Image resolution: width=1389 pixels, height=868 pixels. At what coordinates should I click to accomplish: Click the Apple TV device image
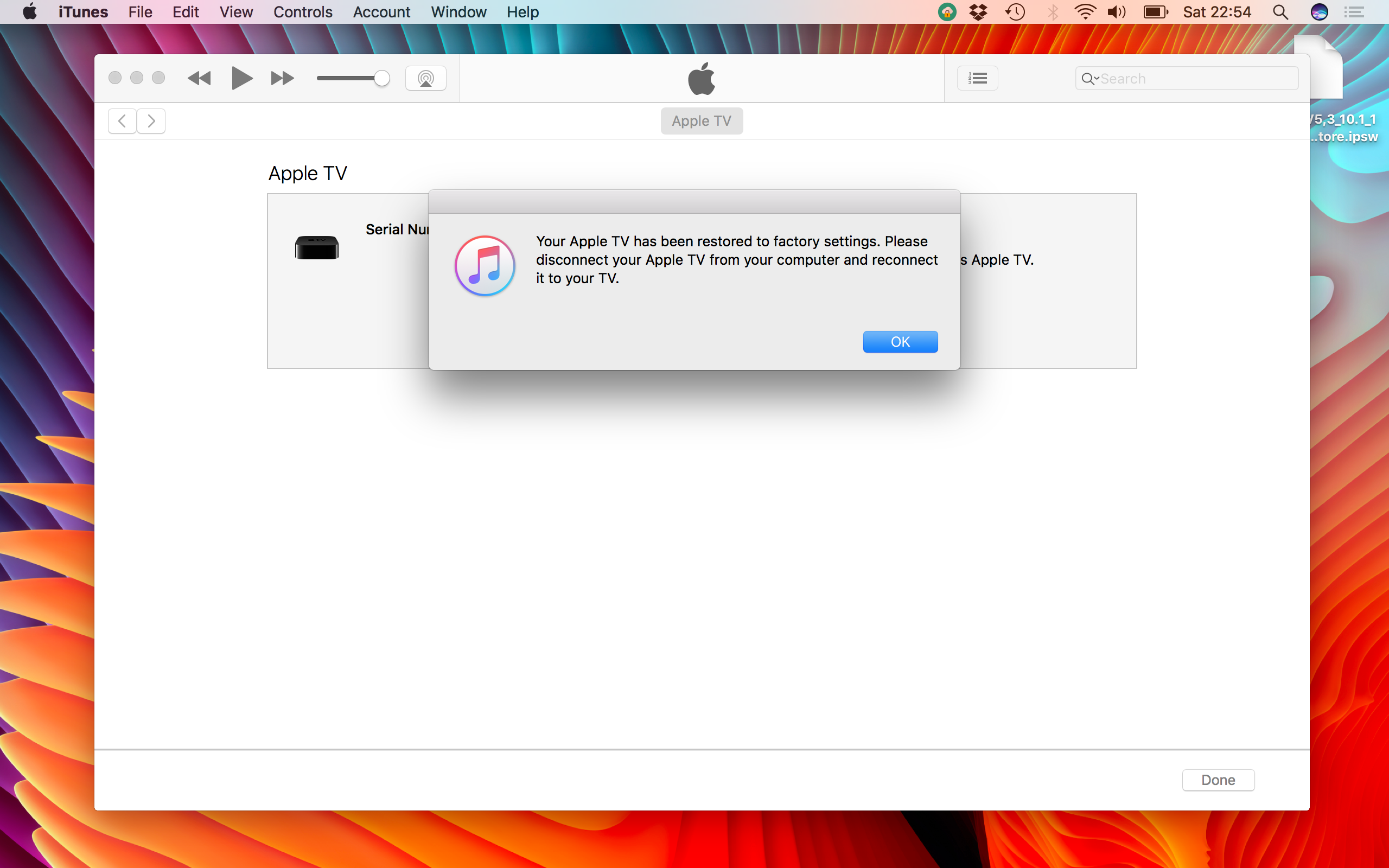(317, 247)
